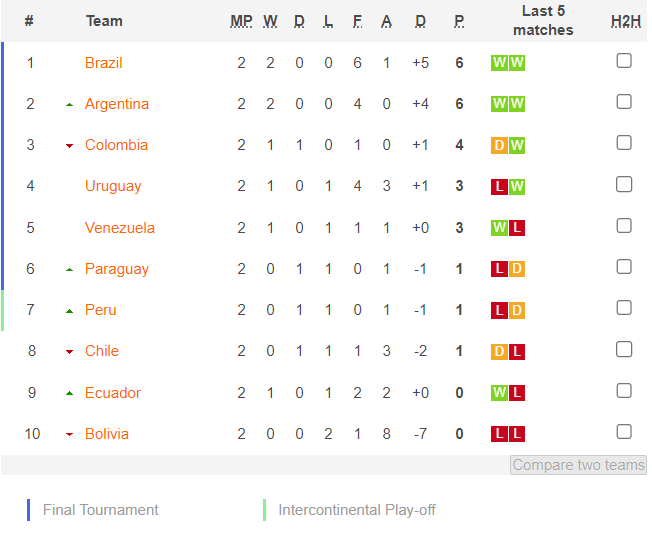
Task: Click Venezuela's green W result badge
Action: click(499, 227)
